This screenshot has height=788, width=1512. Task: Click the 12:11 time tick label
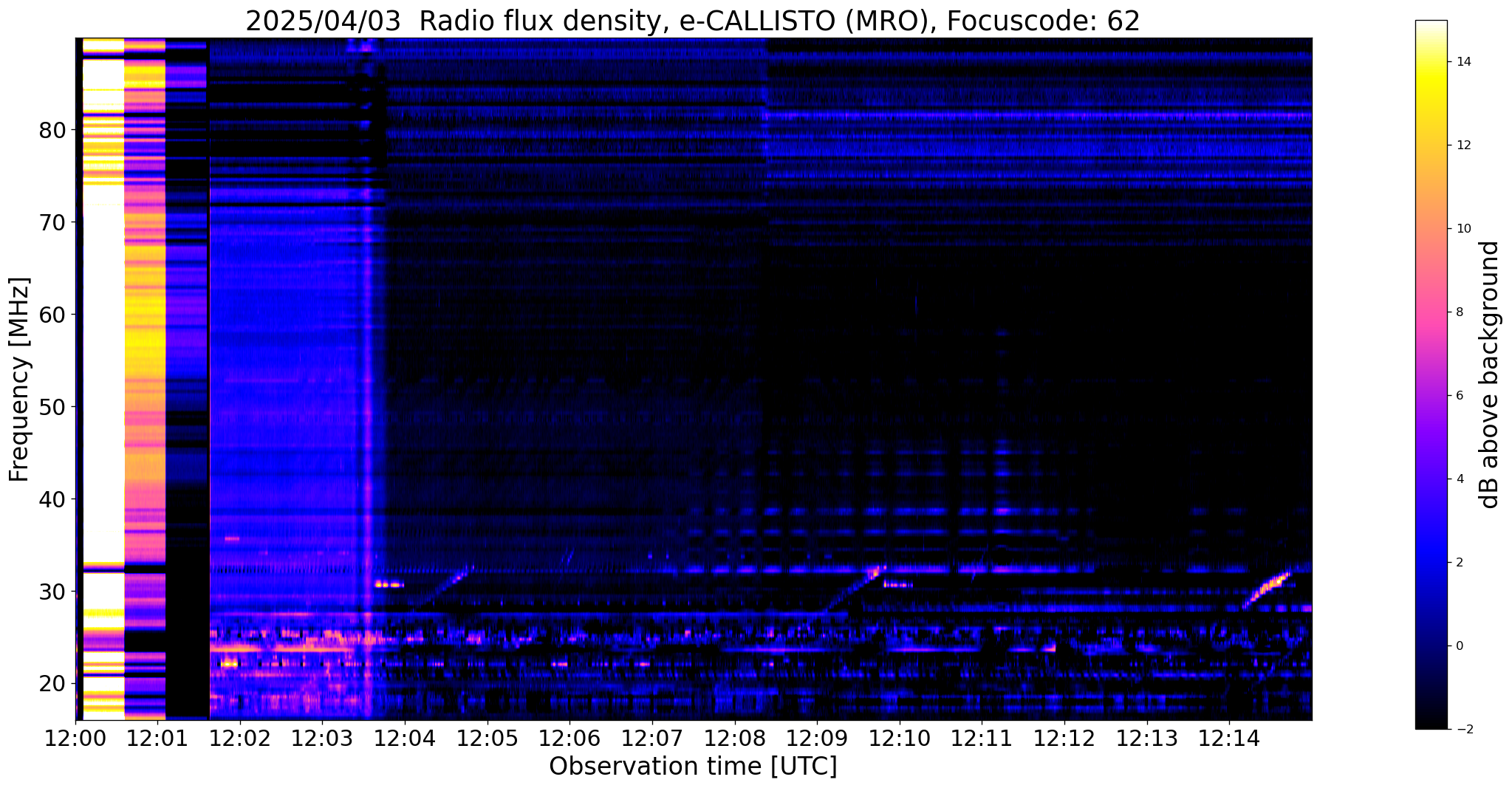click(x=982, y=739)
